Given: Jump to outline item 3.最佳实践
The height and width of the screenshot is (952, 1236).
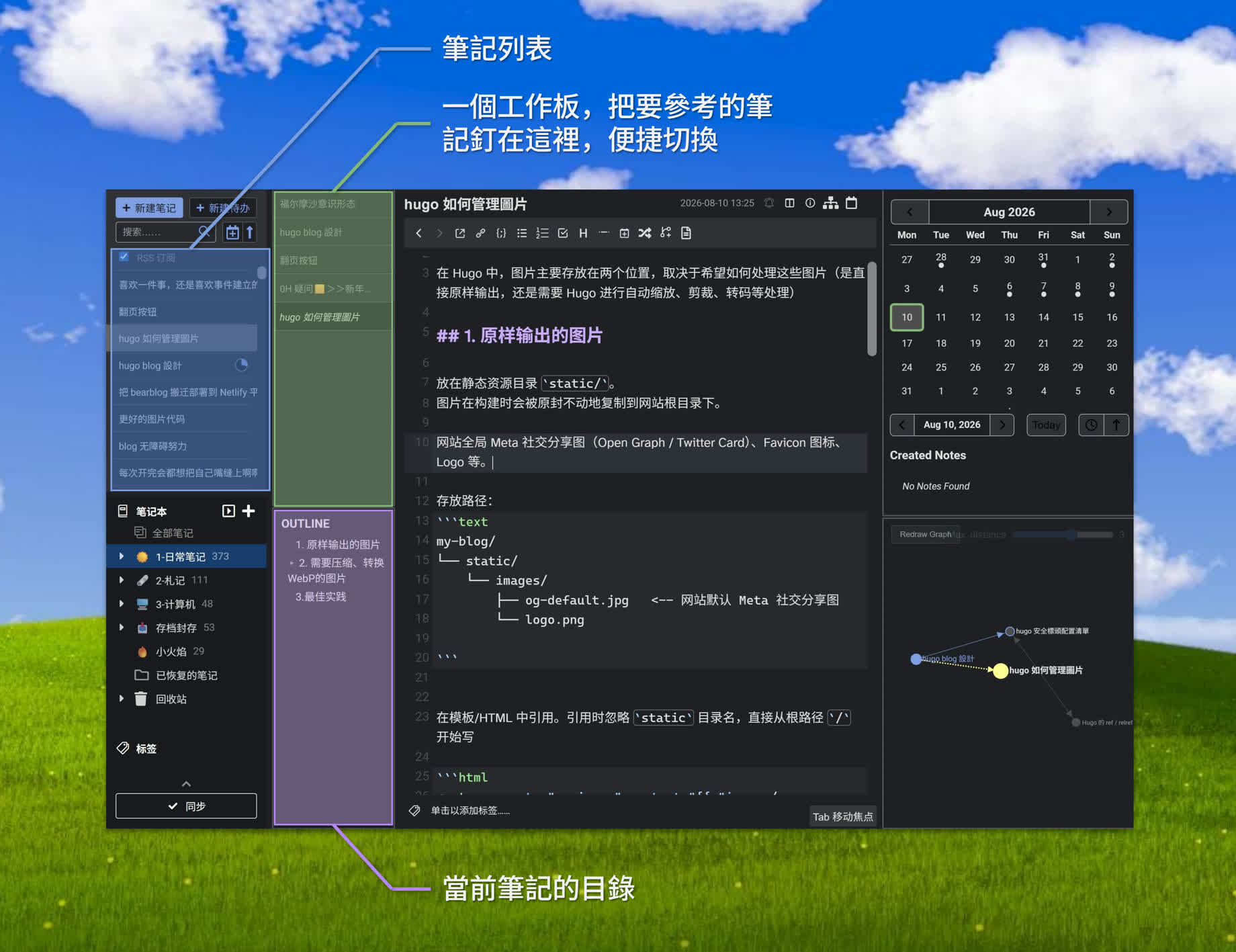Looking at the screenshot, I should (x=321, y=597).
